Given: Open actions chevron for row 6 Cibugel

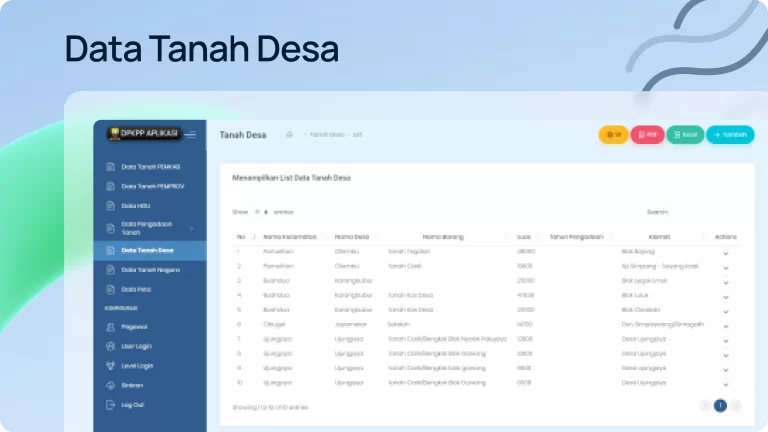Looking at the screenshot, I should click(x=726, y=326).
